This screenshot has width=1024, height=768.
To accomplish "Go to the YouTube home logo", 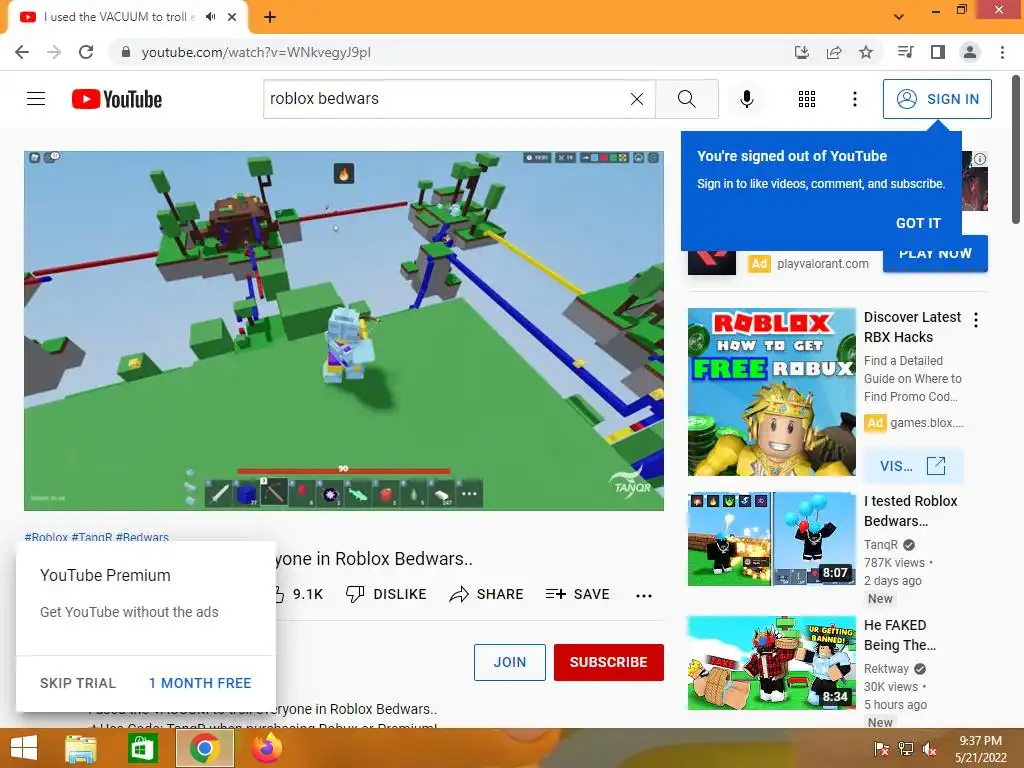I will [x=117, y=99].
